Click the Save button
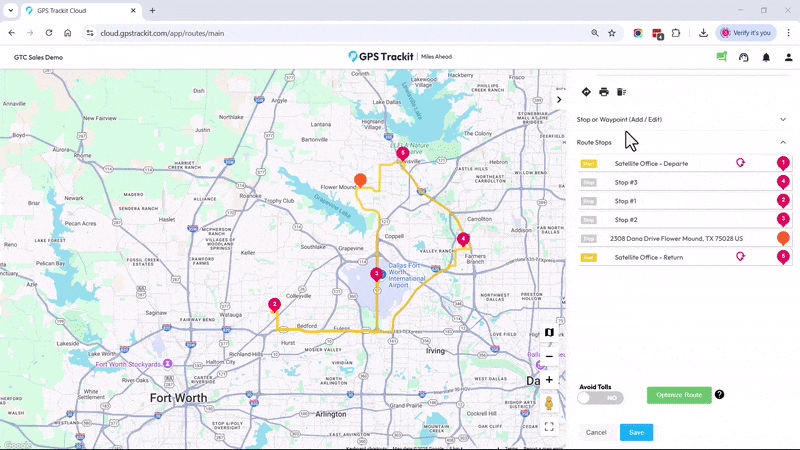800x450 pixels. point(636,432)
